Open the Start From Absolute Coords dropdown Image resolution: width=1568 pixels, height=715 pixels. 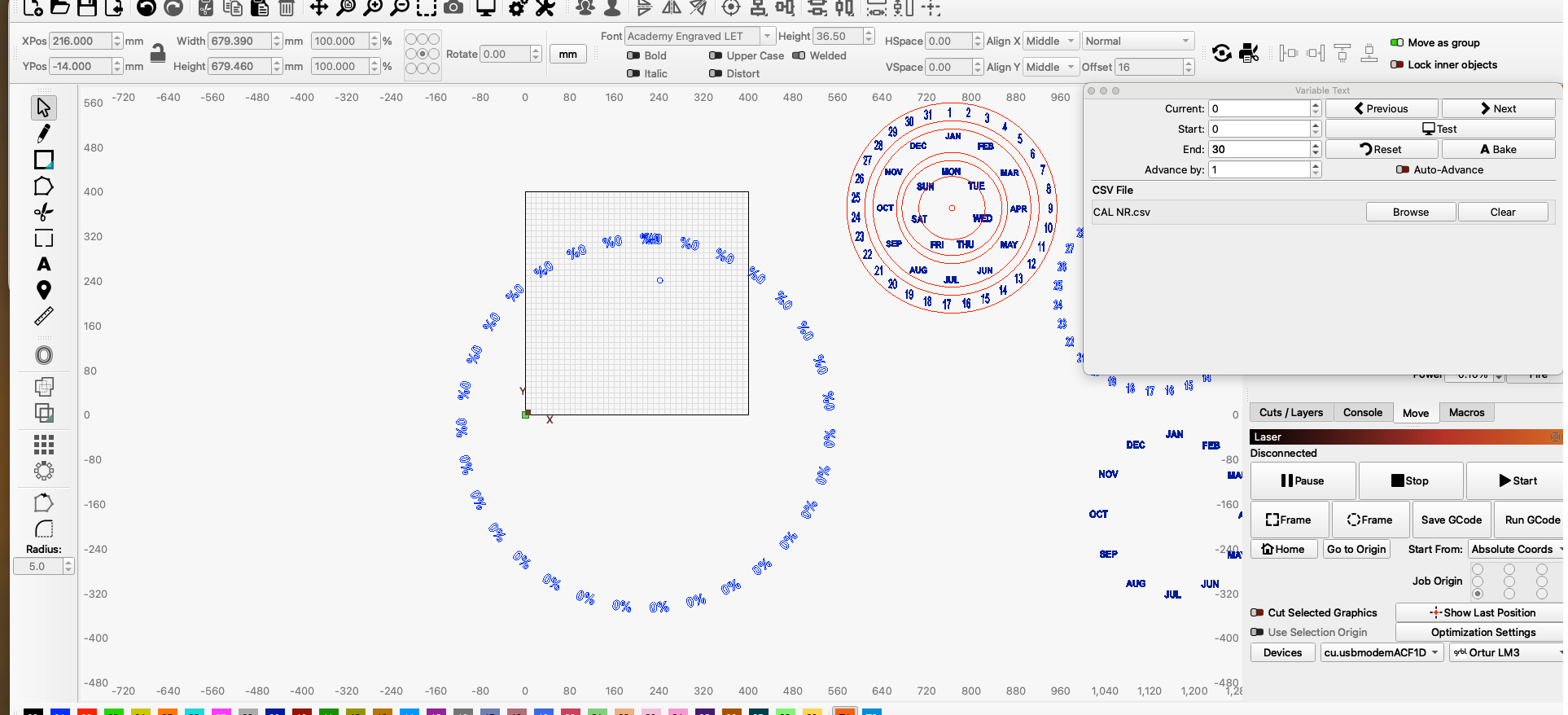click(x=1516, y=549)
